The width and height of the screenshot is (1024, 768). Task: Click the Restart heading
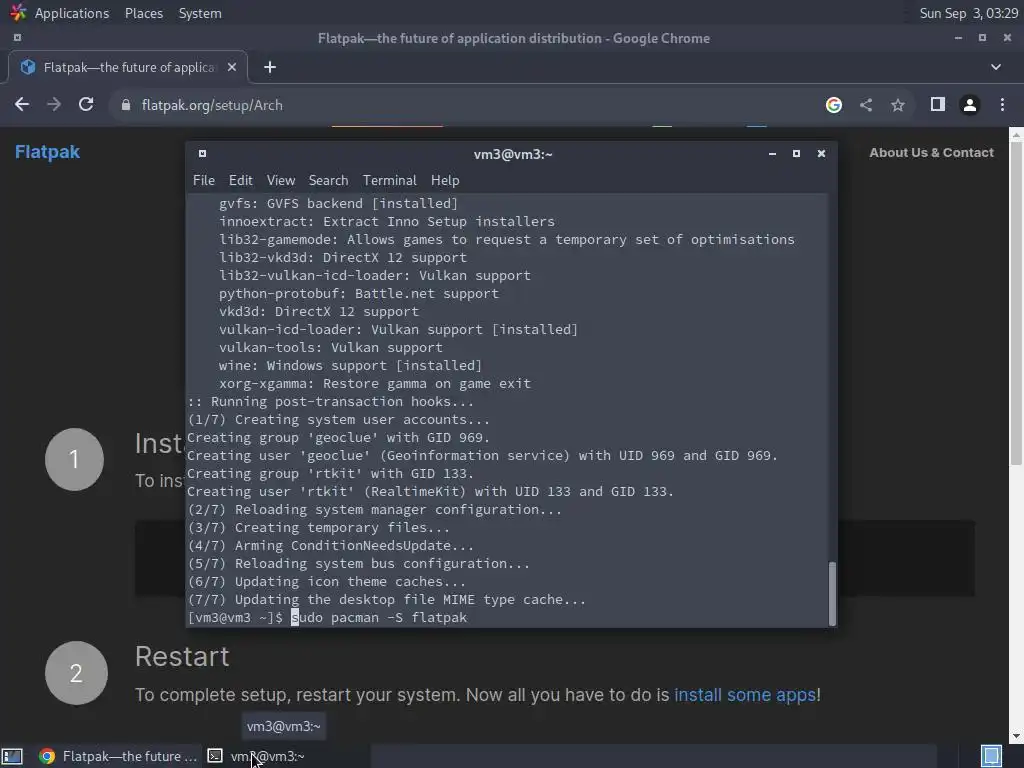182,656
